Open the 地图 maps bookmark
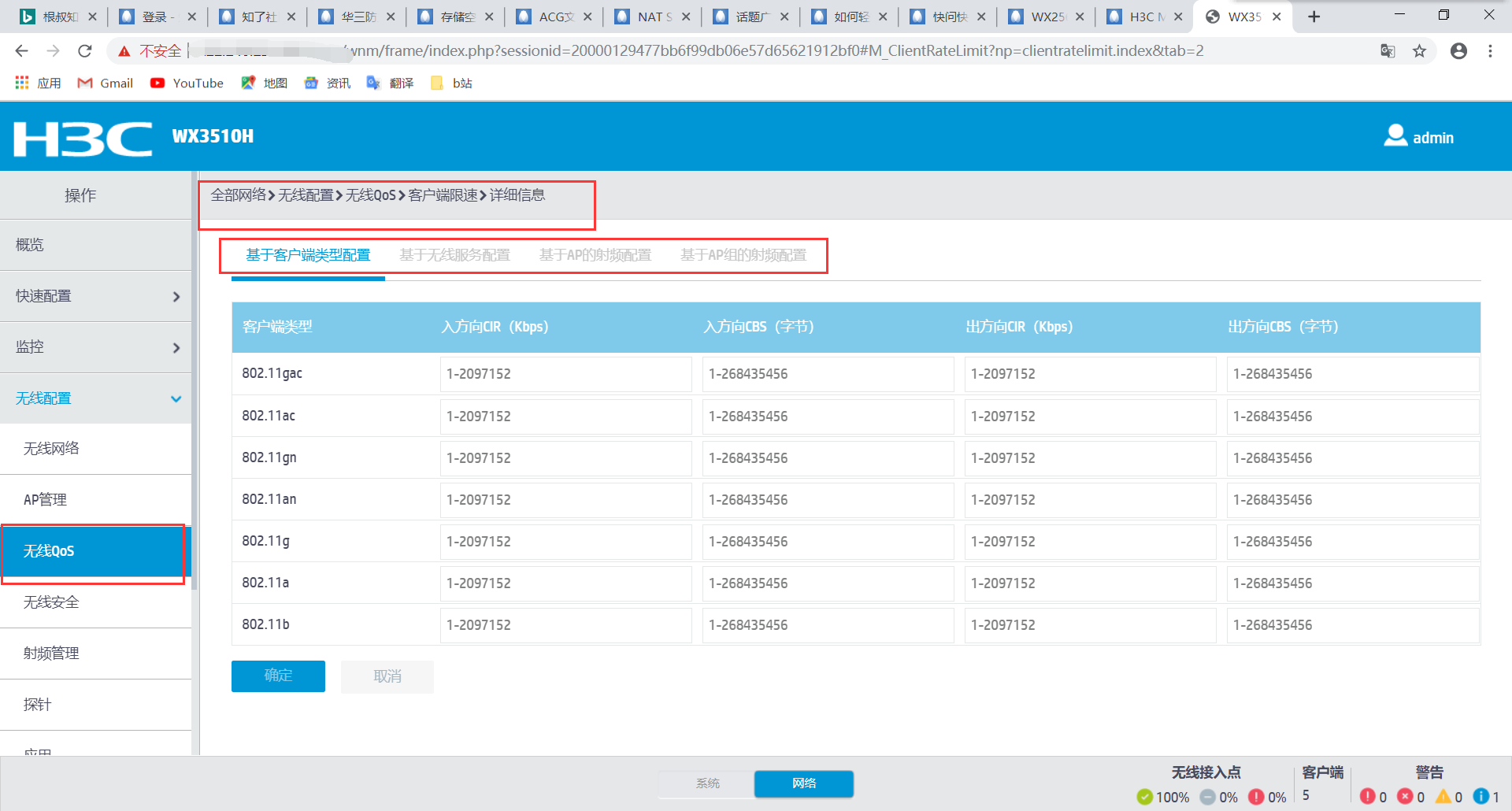The width and height of the screenshot is (1512, 811). pyautogui.click(x=264, y=83)
